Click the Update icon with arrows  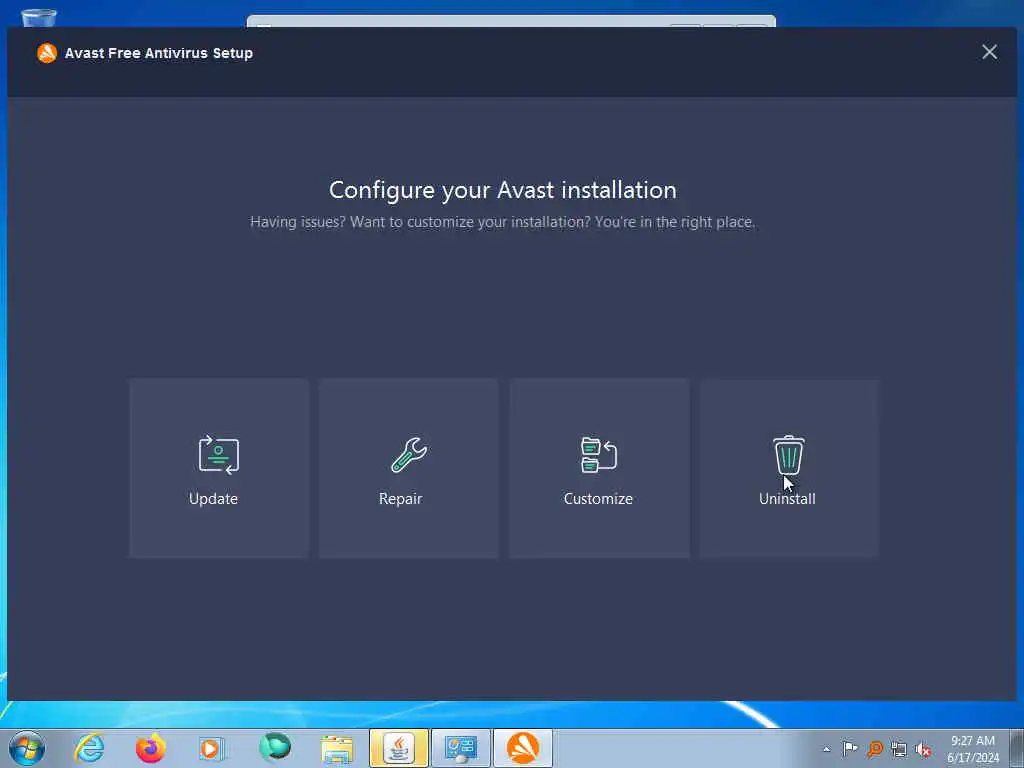(x=219, y=455)
